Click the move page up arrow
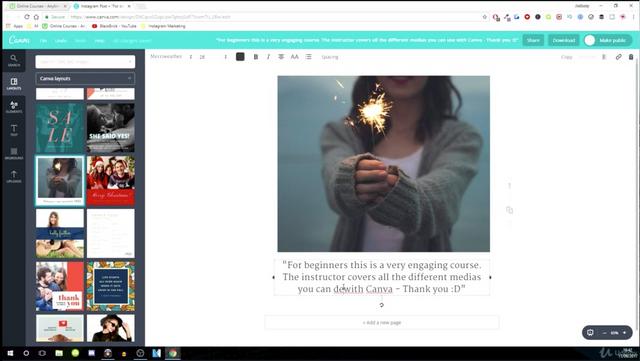Screen dimensions: 640x361 click(509, 186)
